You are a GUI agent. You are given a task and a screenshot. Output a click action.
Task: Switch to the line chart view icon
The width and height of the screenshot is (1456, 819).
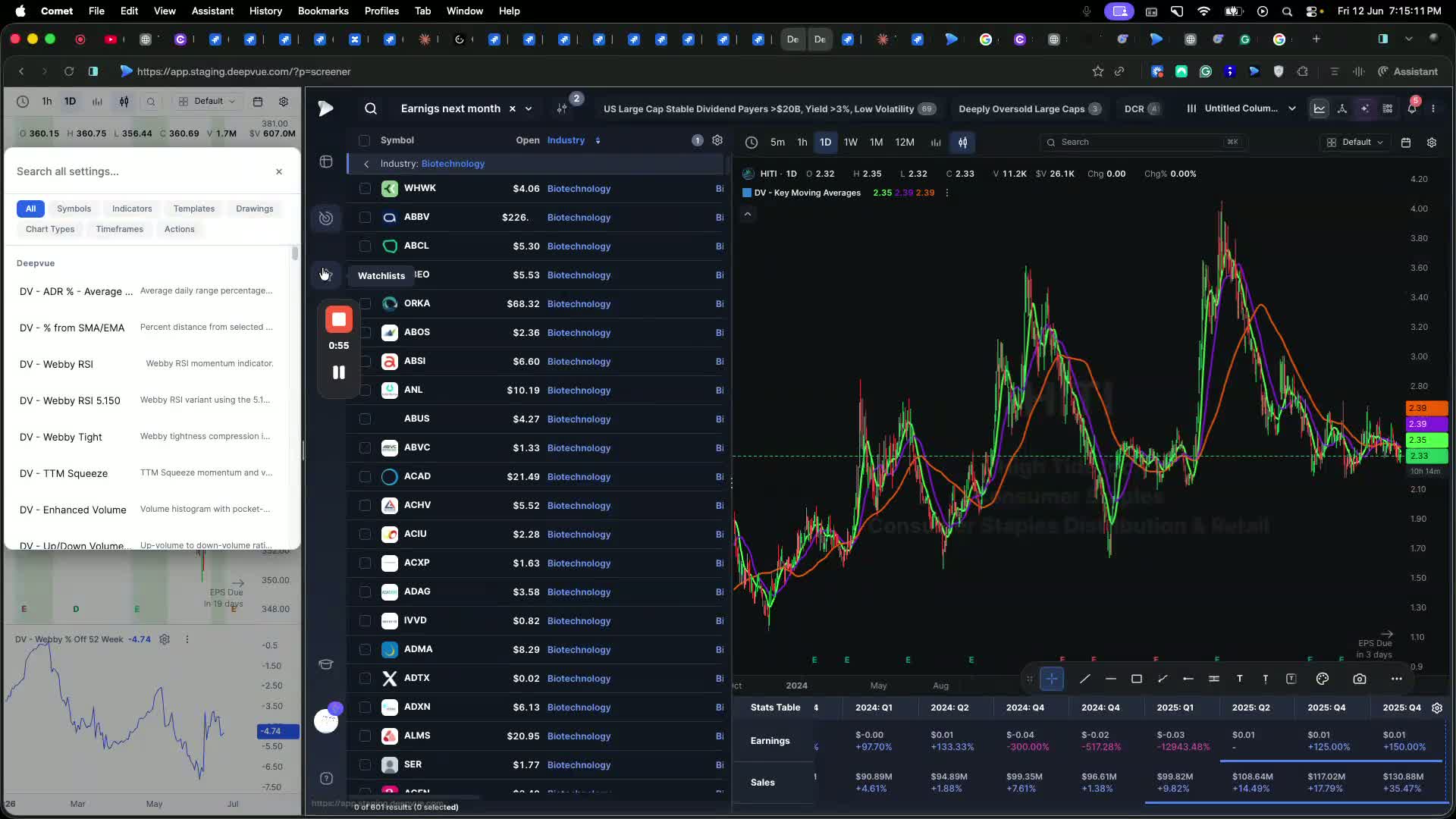pyautogui.click(x=1319, y=108)
